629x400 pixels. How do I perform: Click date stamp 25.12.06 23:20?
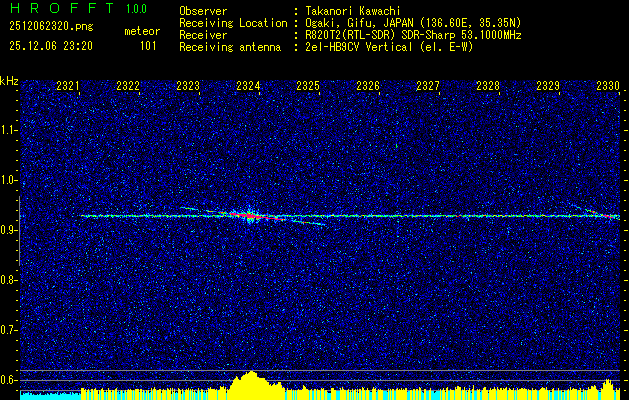[x=51, y=46]
